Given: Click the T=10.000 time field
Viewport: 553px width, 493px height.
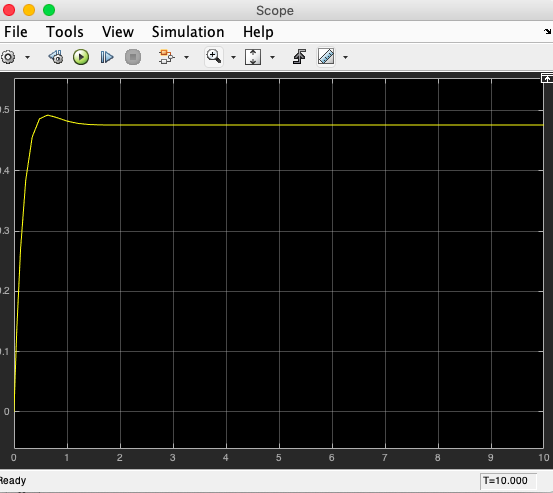Looking at the screenshot, I should [x=508, y=481].
